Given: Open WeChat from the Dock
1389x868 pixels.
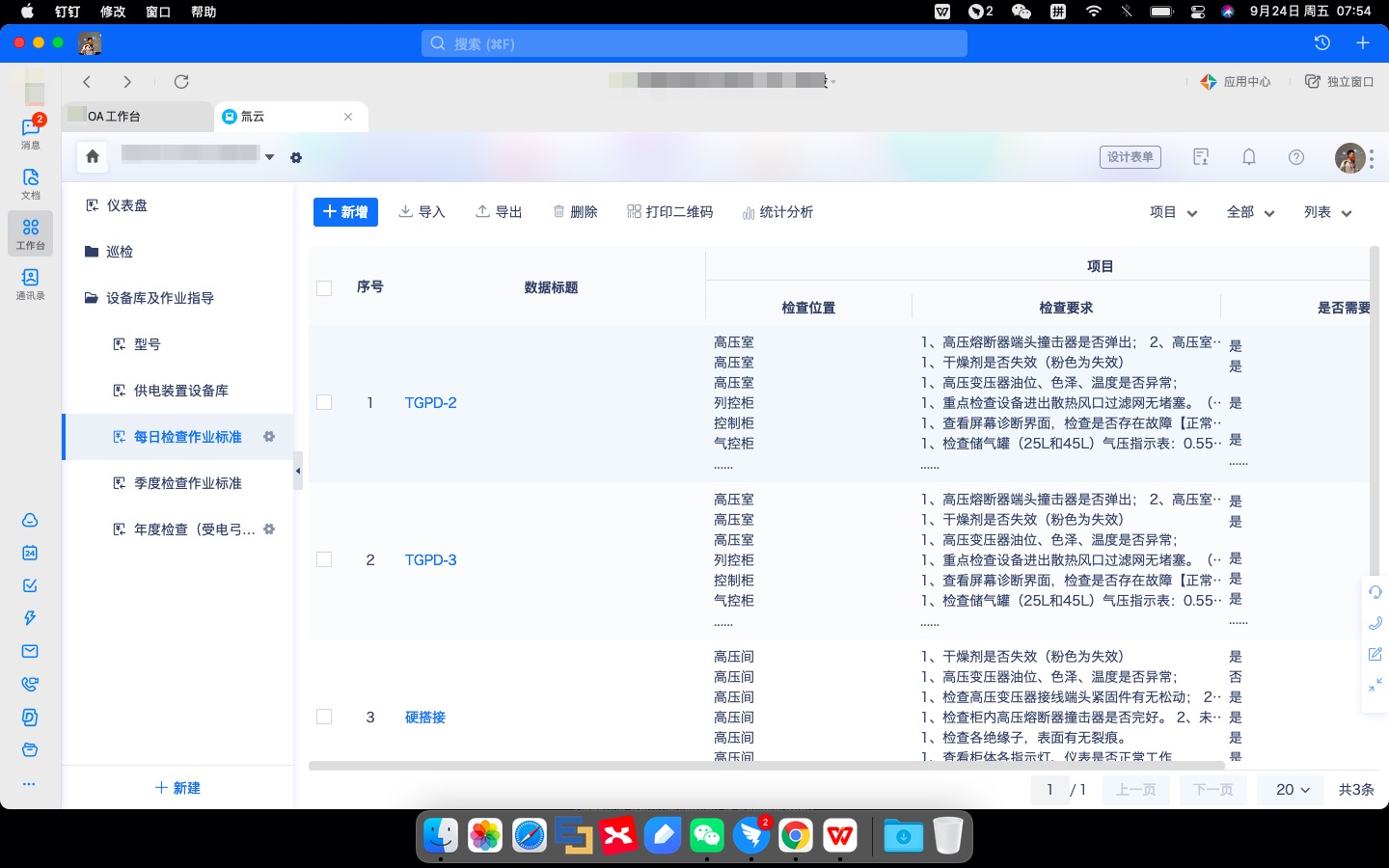Looking at the screenshot, I should pyautogui.click(x=707, y=835).
